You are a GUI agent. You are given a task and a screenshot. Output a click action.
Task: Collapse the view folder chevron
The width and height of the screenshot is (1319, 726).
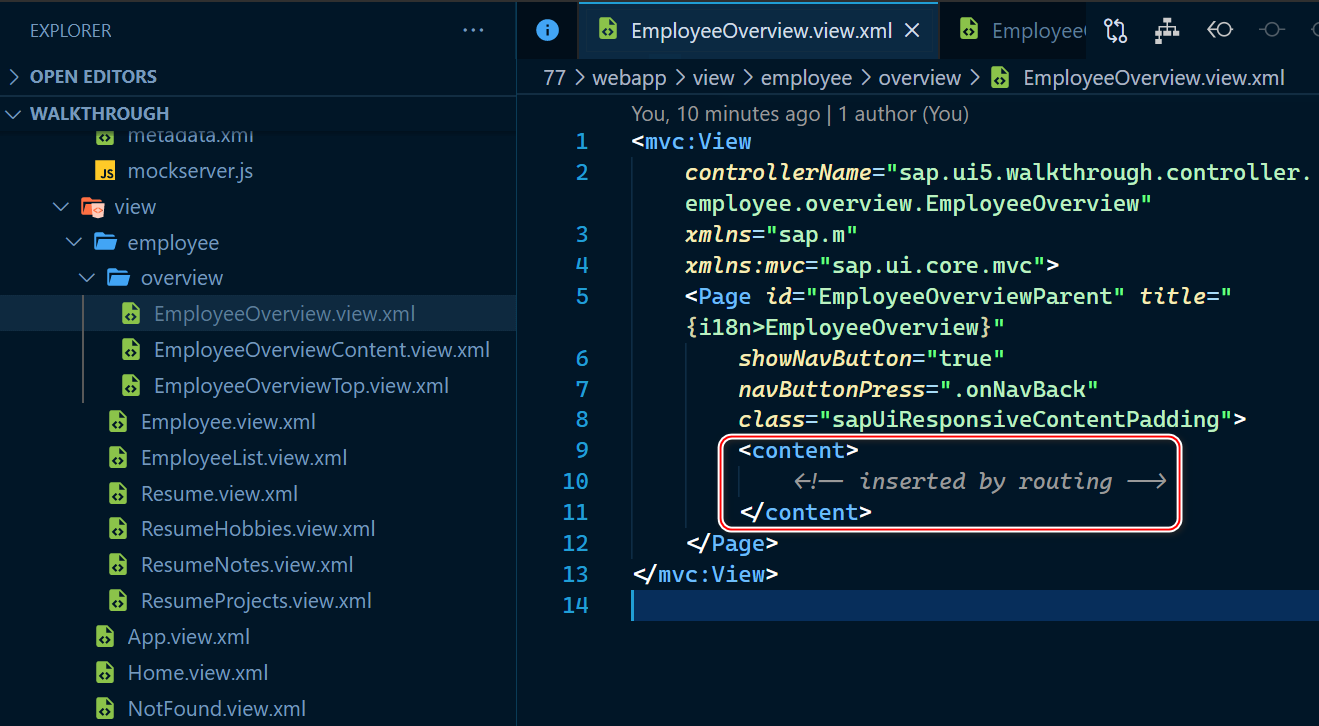(61, 207)
